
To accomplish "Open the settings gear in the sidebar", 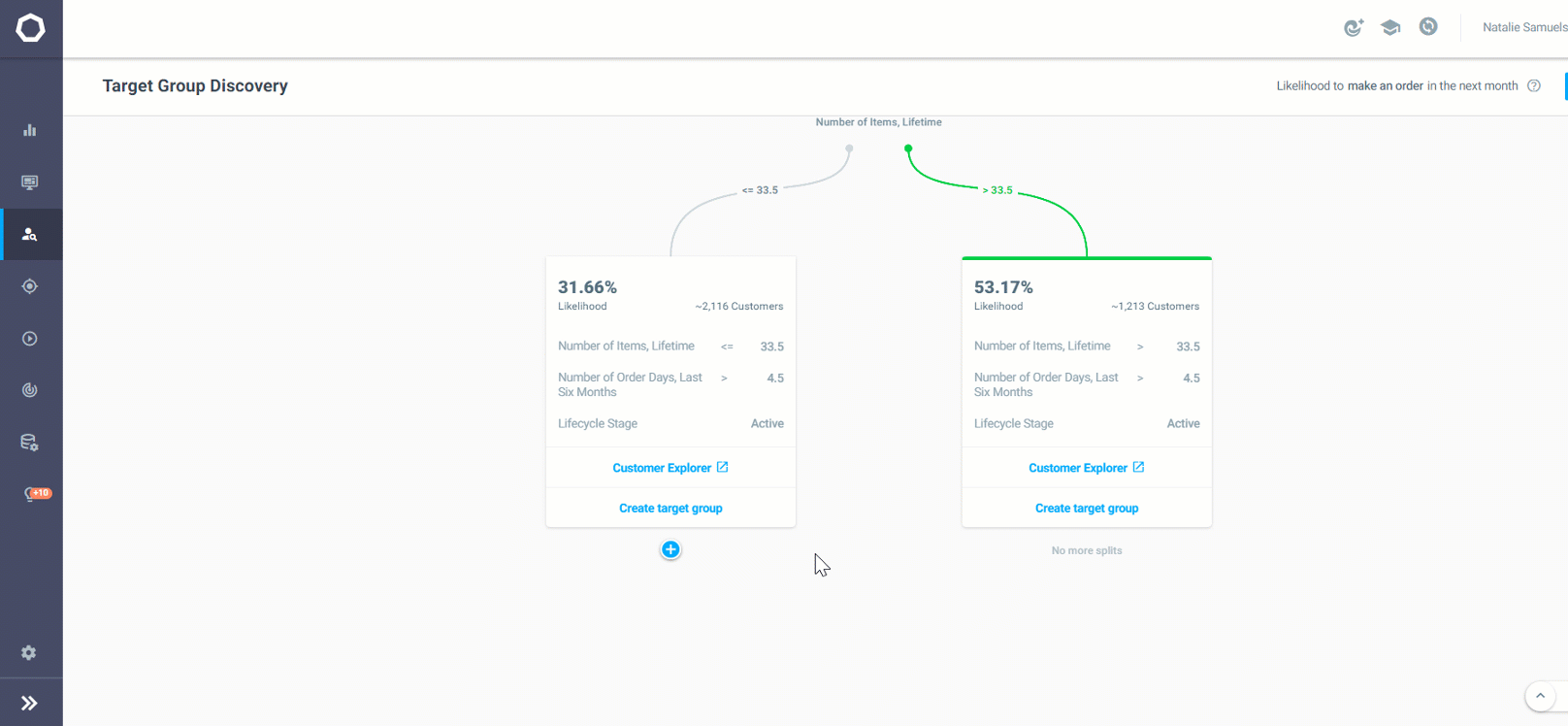I will 29,653.
